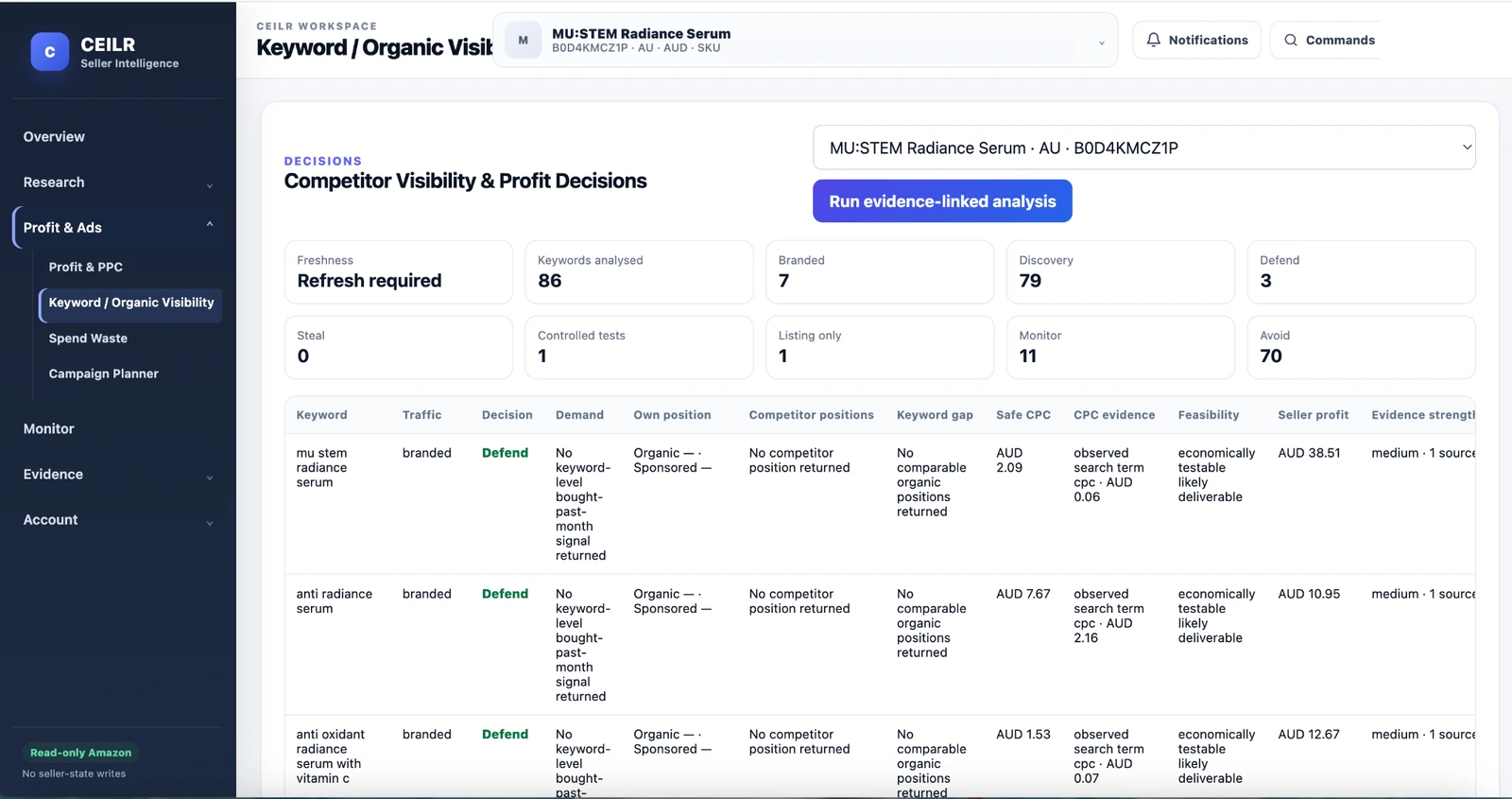This screenshot has height=799, width=1512.
Task: Open the MU:STEM Radiance Serum product selector
Action: pos(805,40)
